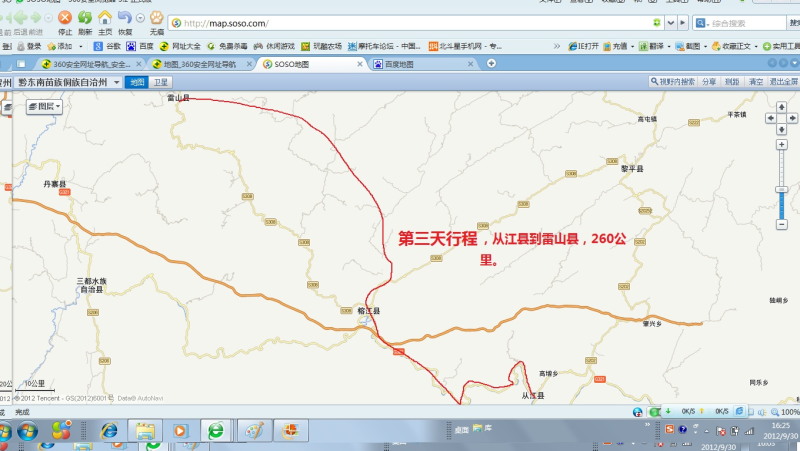The height and width of the screenshot is (451, 800).
Task: Click the refresh button (刷新)
Action: pos(85,19)
